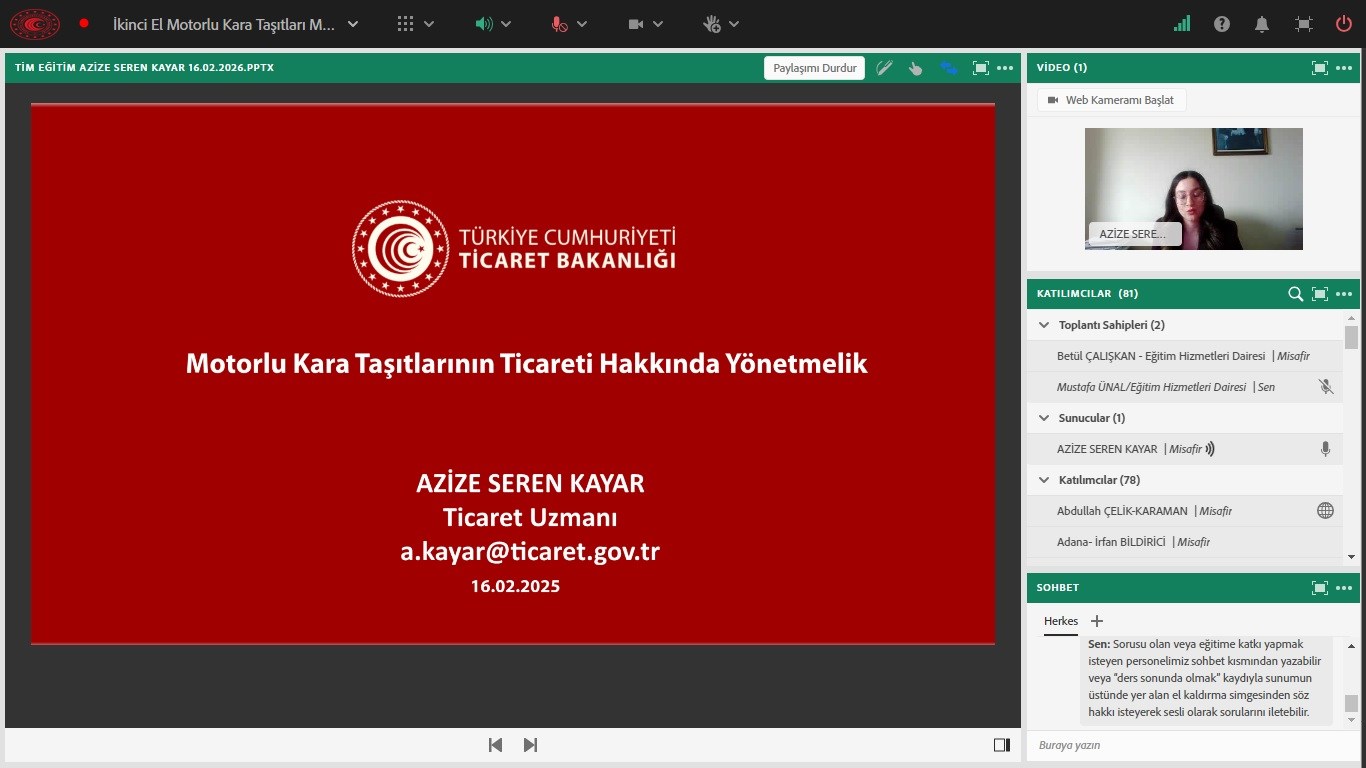Click the Paylaşımı Durdur button
This screenshot has width=1366, height=768.
tap(814, 68)
